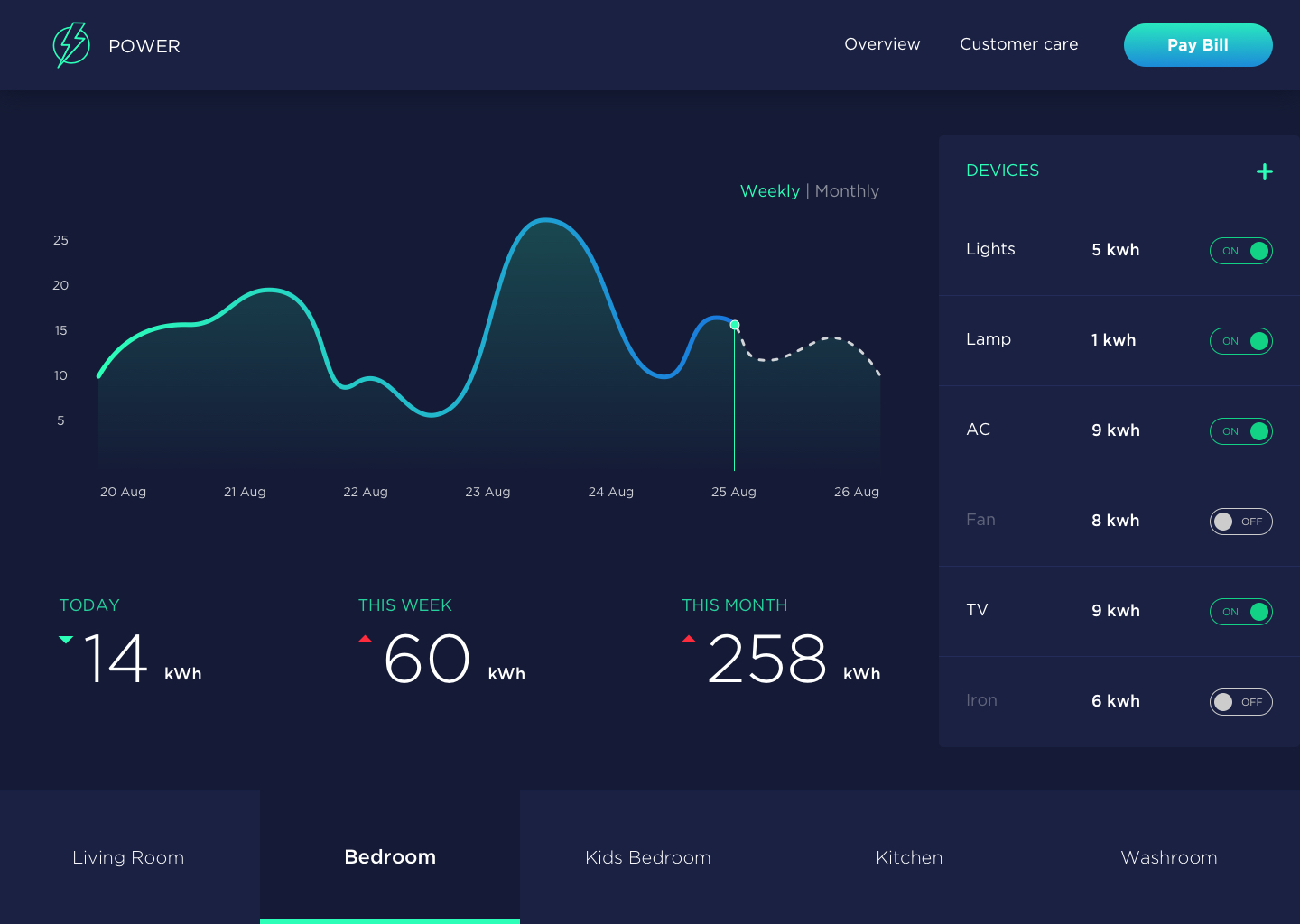Viewport: 1300px width, 924px height.
Task: Click the 5 kwh Lights usage value
Action: (x=1116, y=250)
